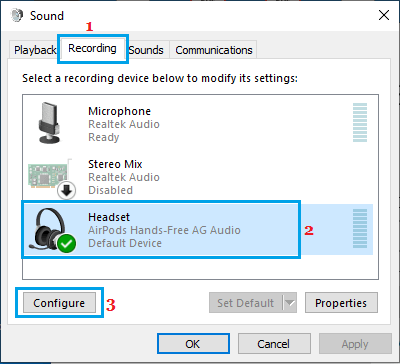This screenshot has height=364, width=400.
Task: Cancel the Sound dialog
Action: click(274, 344)
